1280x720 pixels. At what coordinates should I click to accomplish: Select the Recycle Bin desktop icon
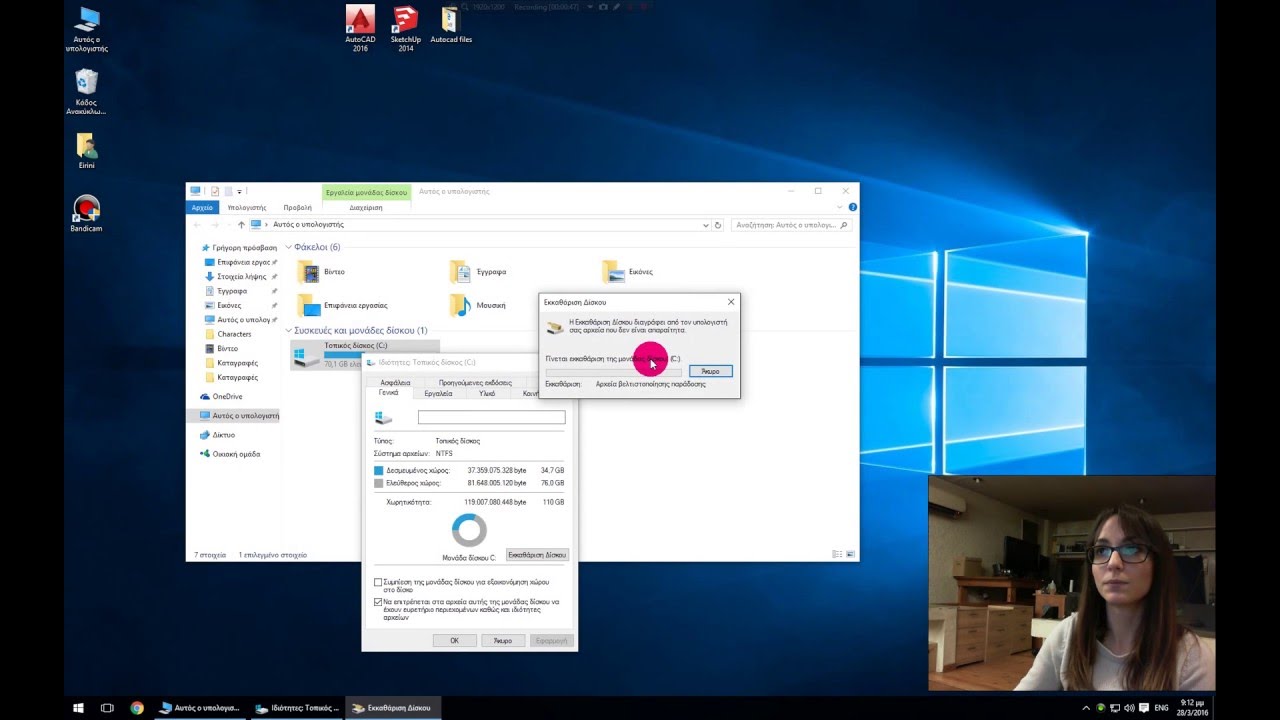(x=87, y=92)
